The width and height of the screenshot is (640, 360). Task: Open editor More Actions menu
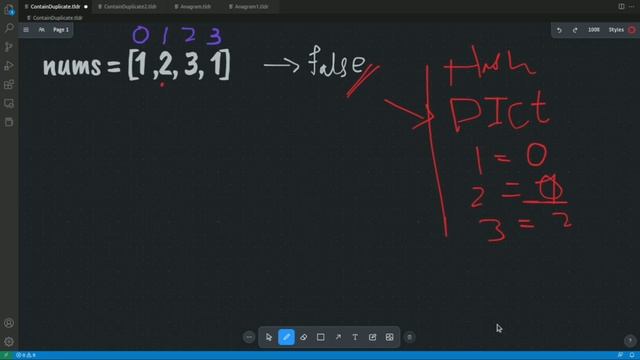[x=631, y=7]
